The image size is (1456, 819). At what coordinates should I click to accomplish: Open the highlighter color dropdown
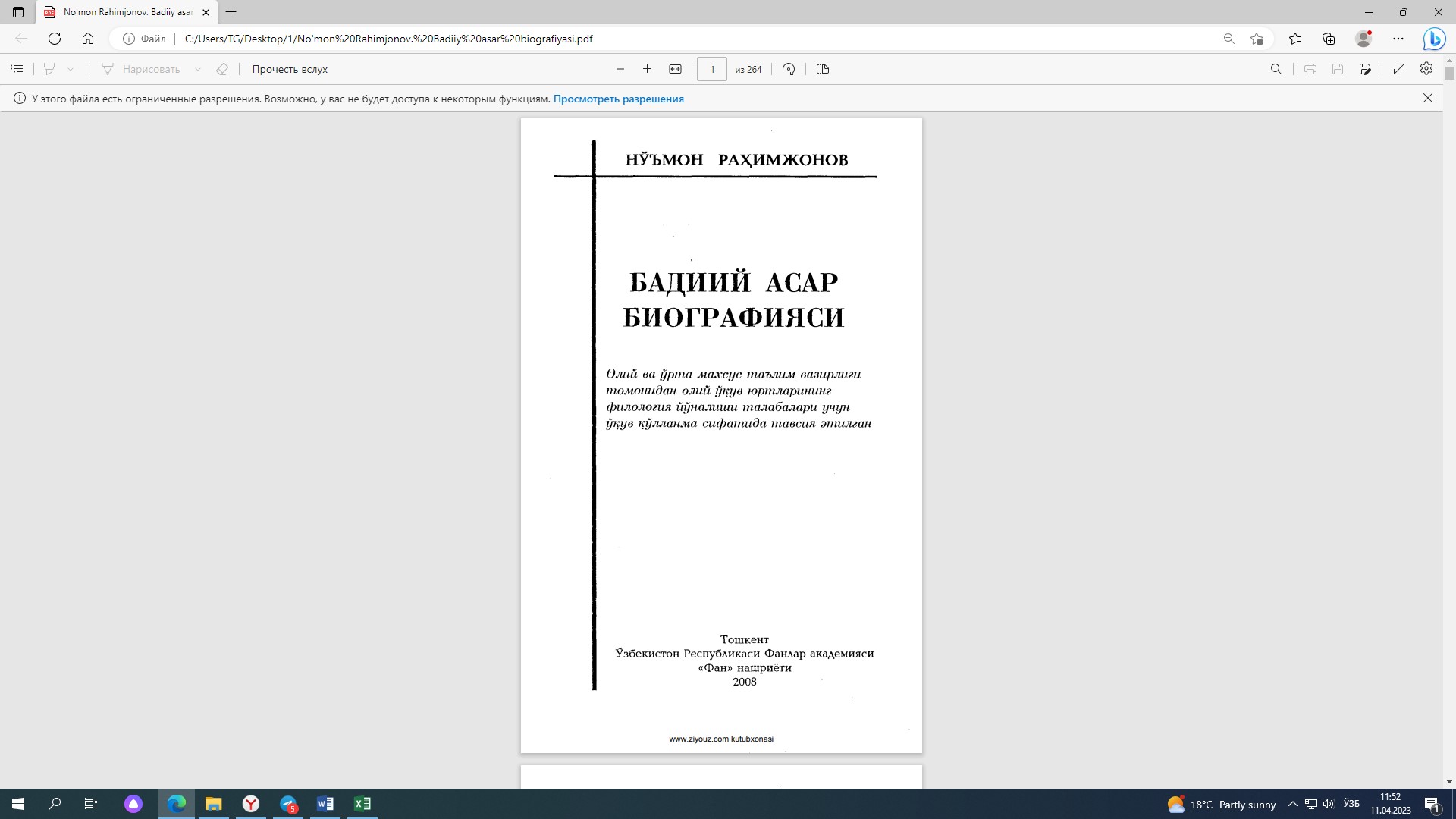coord(71,69)
